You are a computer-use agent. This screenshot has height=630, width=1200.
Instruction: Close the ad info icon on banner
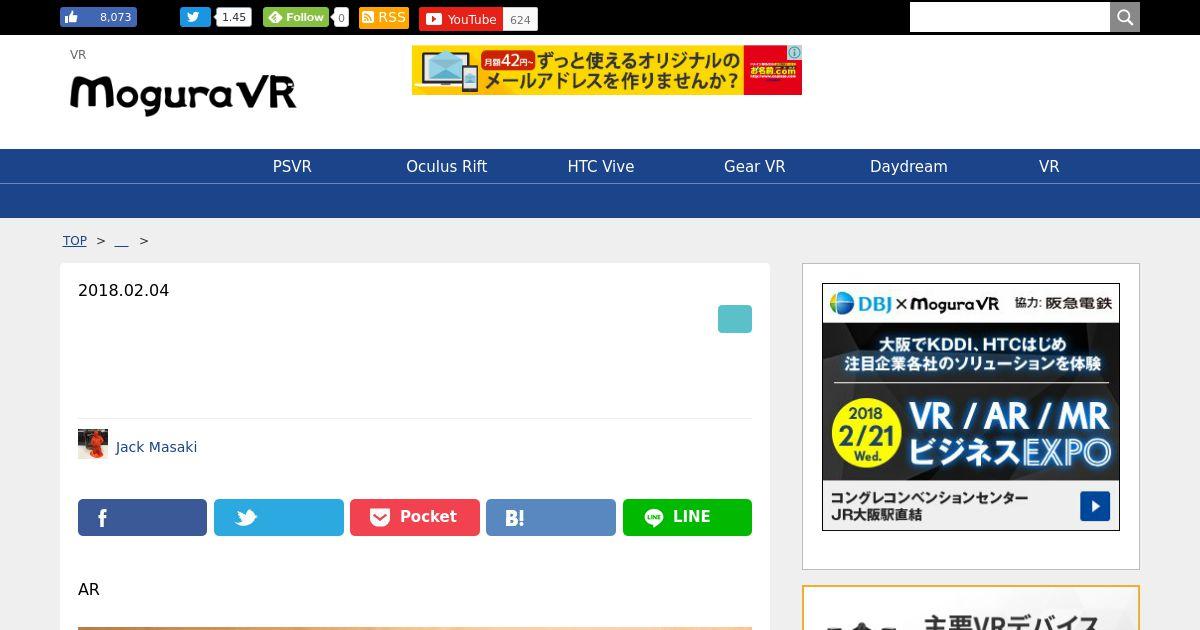coord(793,53)
